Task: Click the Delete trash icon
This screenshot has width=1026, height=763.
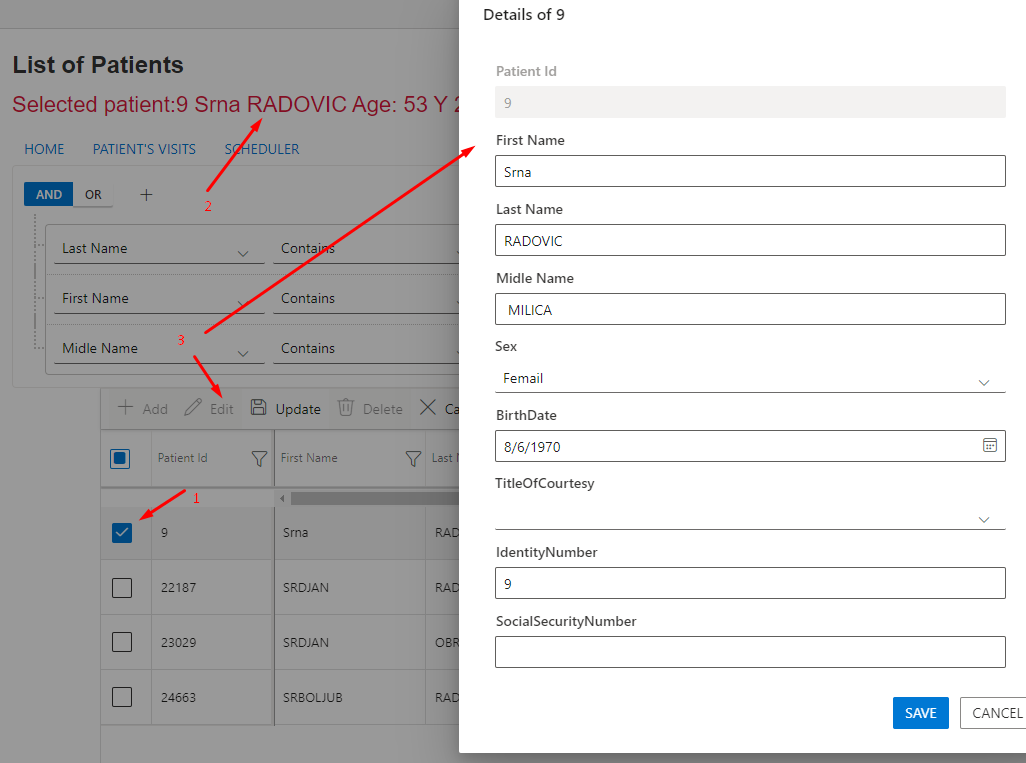Action: (346, 408)
